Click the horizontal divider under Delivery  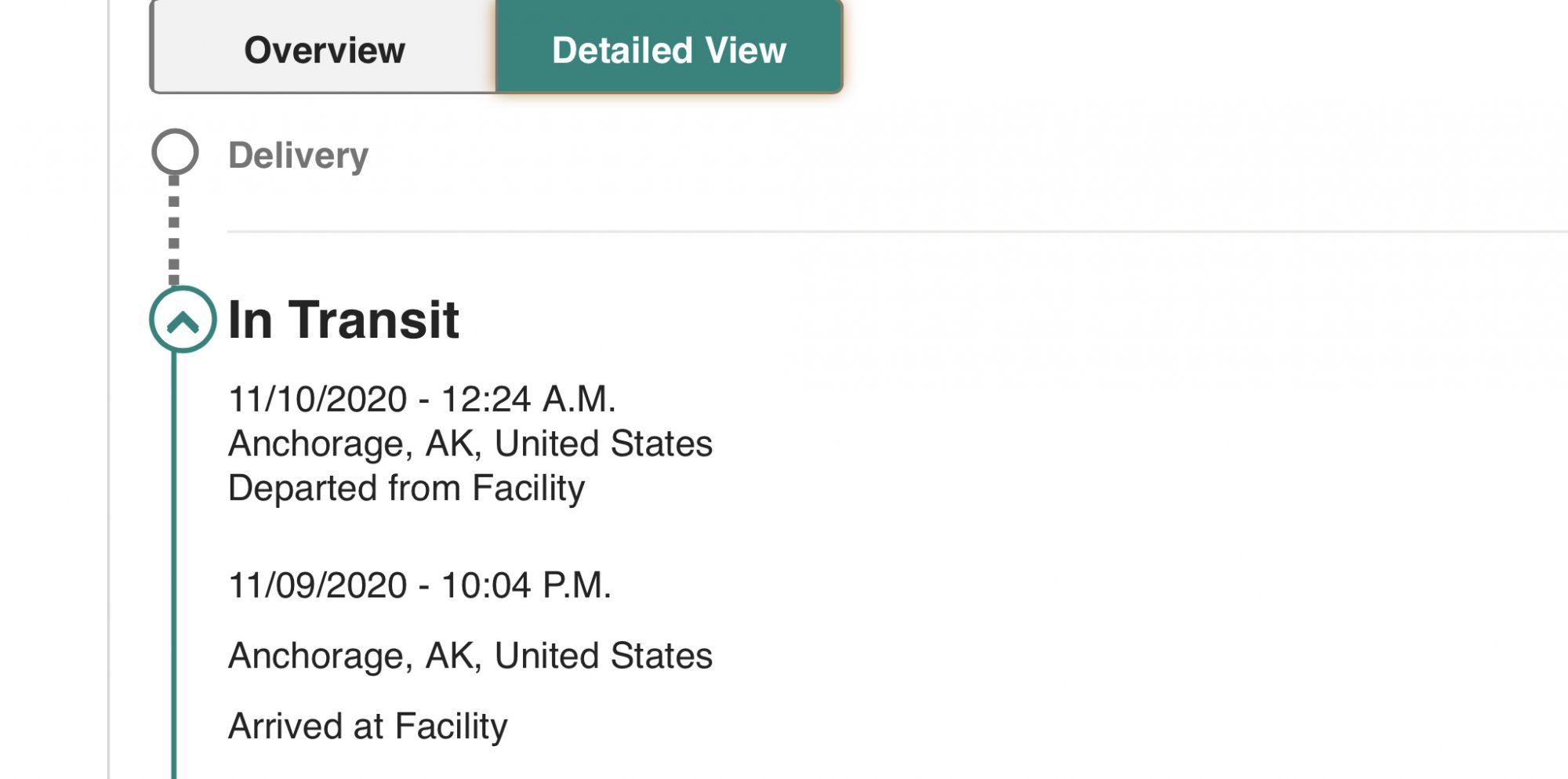[x=862, y=231]
